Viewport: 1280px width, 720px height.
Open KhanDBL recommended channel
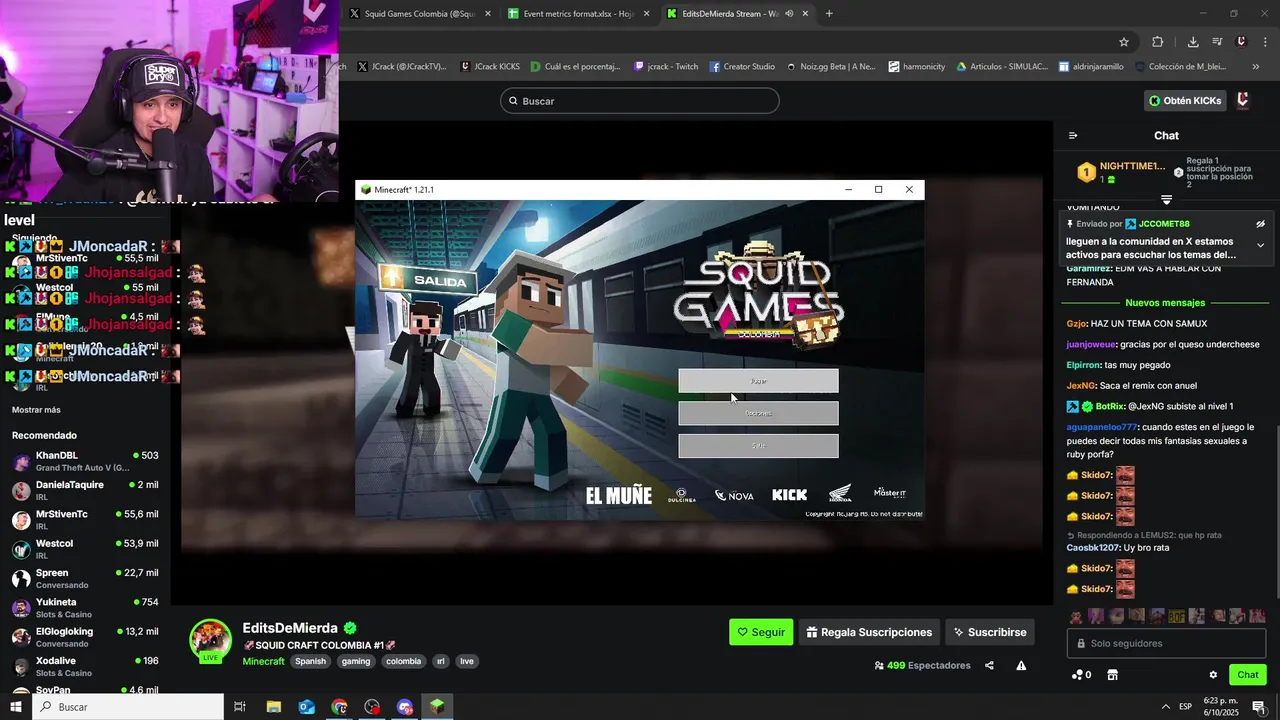[x=85, y=461]
